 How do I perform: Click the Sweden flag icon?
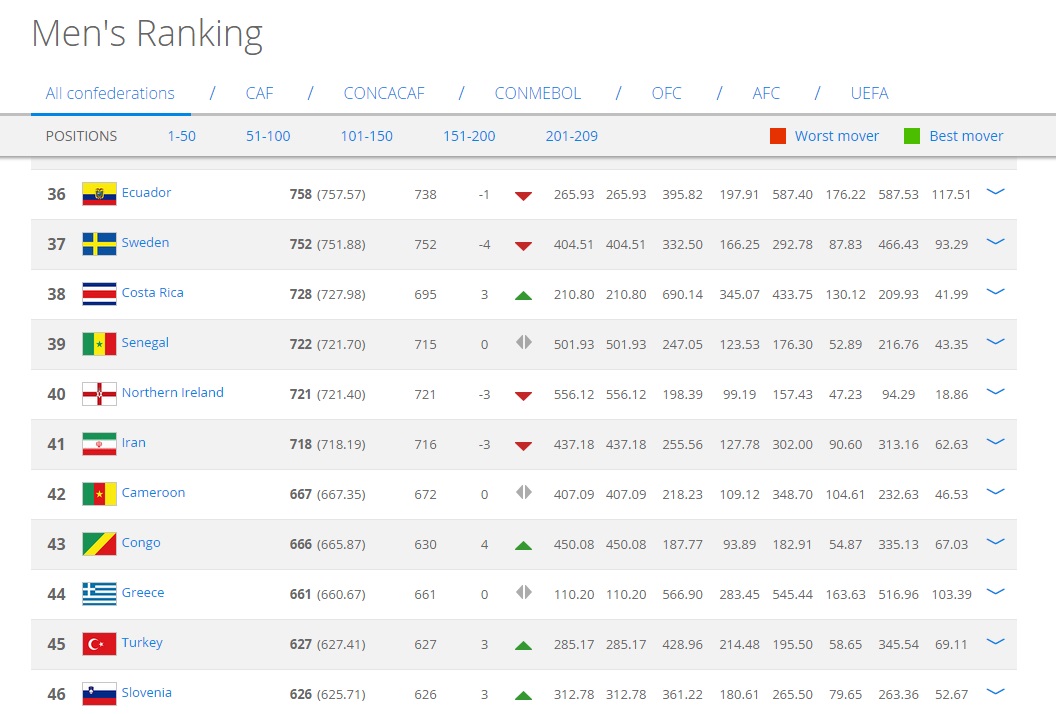pyautogui.click(x=99, y=244)
